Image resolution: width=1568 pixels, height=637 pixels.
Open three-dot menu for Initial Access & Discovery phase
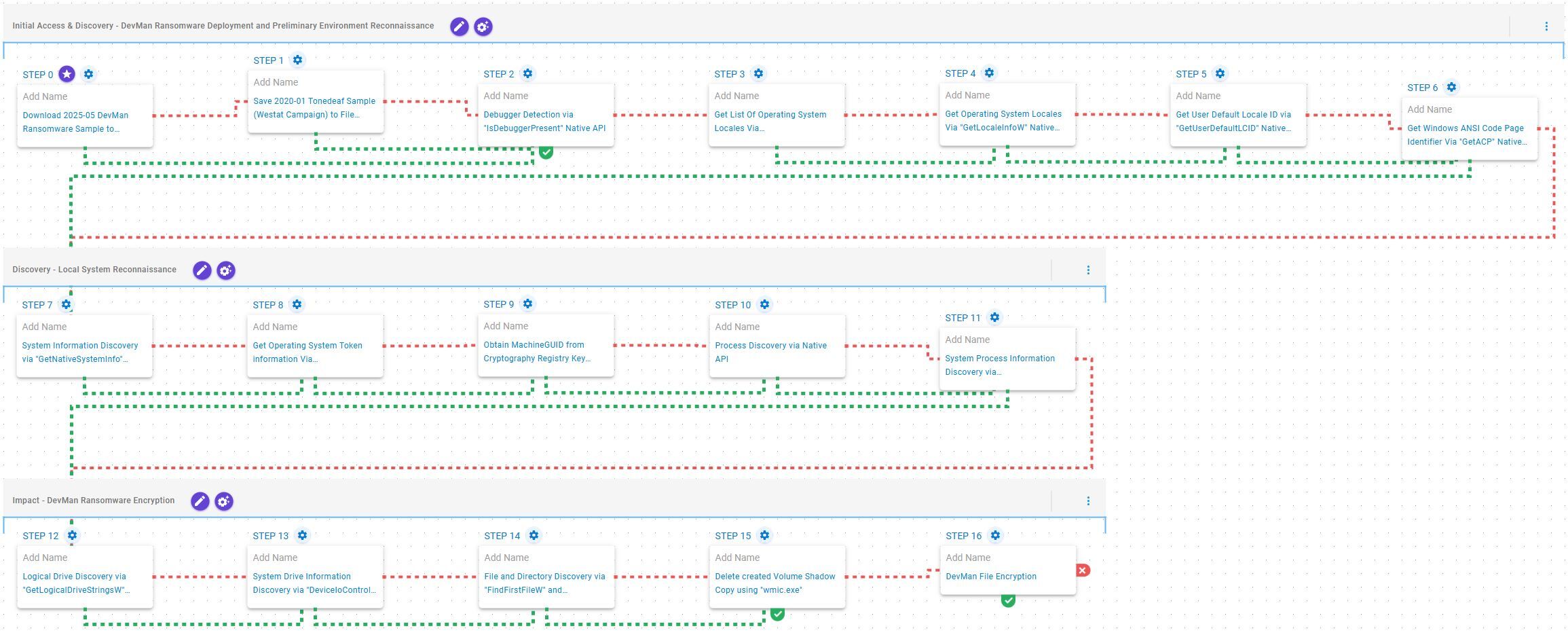click(1546, 26)
